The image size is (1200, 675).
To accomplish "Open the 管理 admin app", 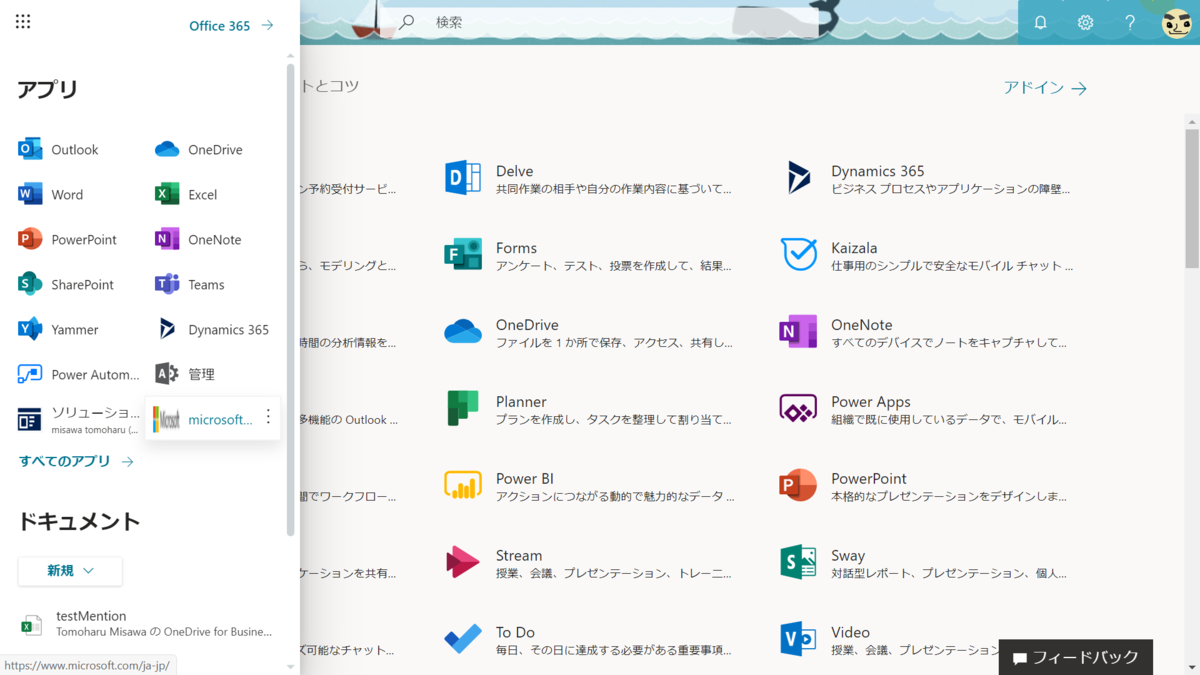I will pyautogui.click(x=185, y=374).
